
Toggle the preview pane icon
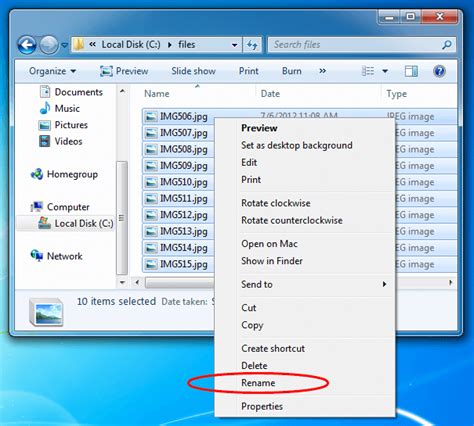tap(411, 71)
